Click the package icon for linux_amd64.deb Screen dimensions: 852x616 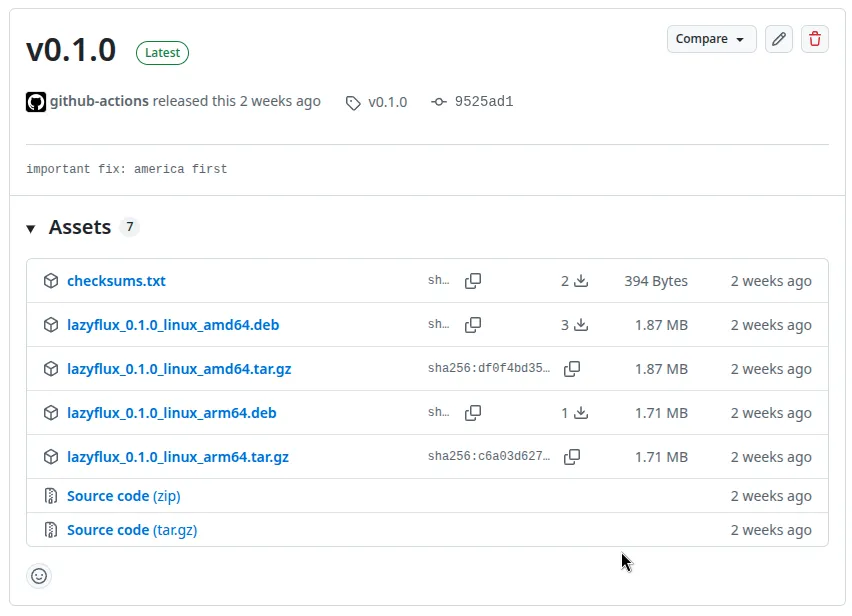[x=51, y=325]
